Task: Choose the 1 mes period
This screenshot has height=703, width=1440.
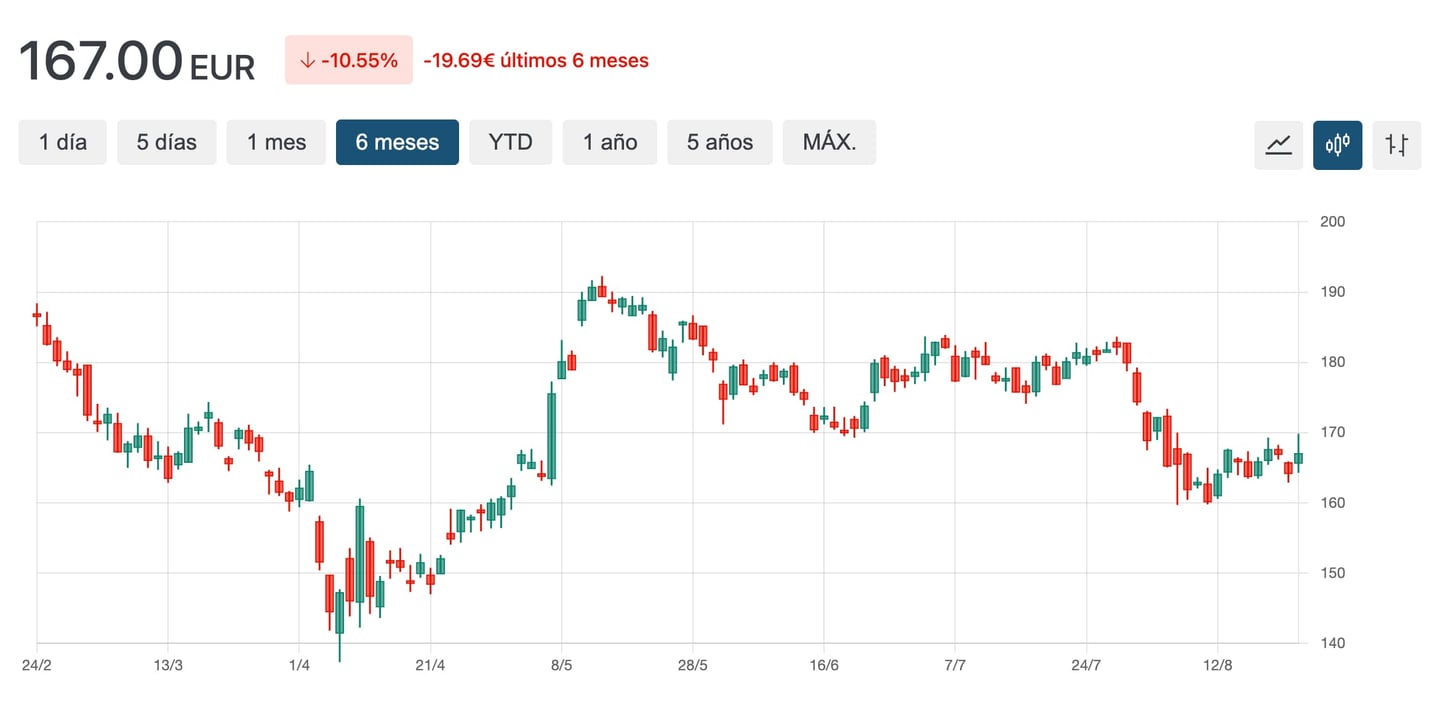Action: [277, 142]
